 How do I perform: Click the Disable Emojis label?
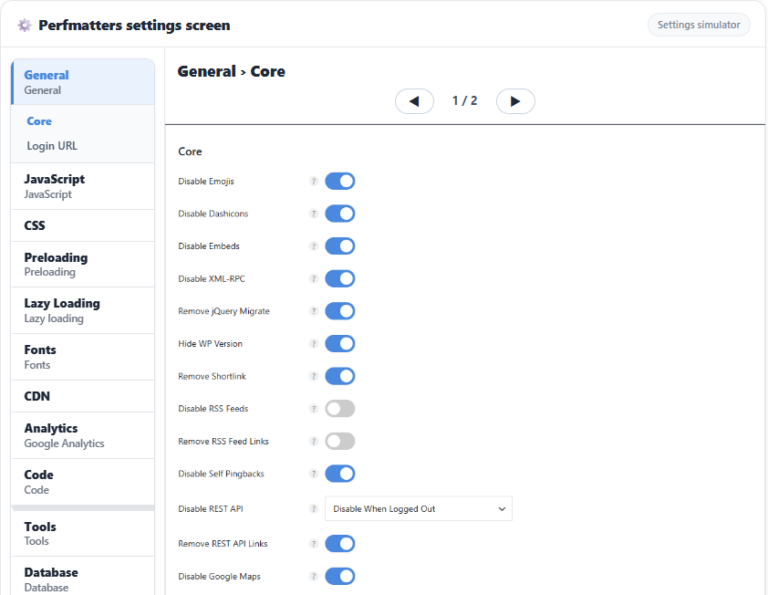point(206,181)
